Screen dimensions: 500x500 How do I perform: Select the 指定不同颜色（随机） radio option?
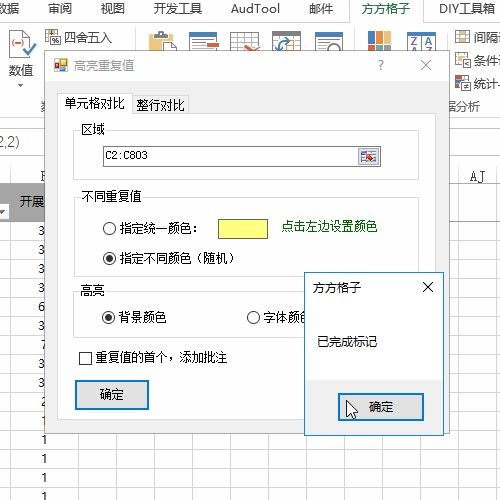pyautogui.click(x=109, y=258)
